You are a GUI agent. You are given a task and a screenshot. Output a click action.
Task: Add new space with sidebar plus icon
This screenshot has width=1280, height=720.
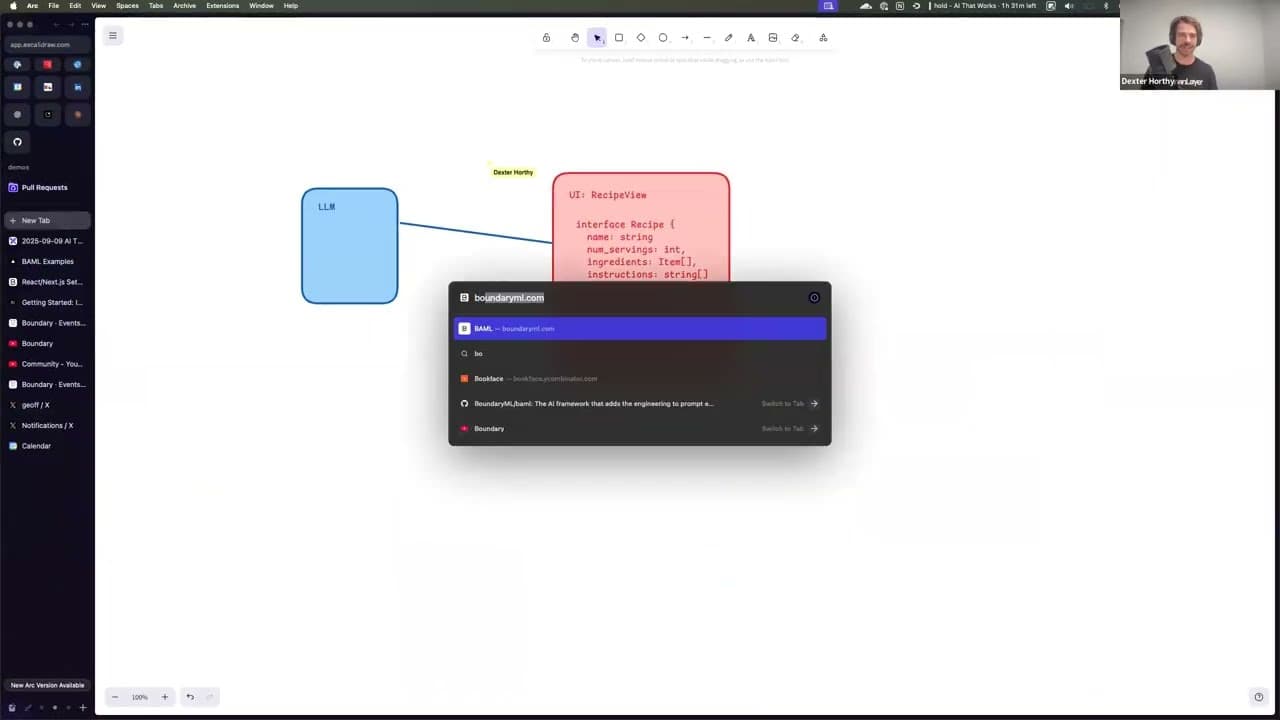tap(83, 708)
